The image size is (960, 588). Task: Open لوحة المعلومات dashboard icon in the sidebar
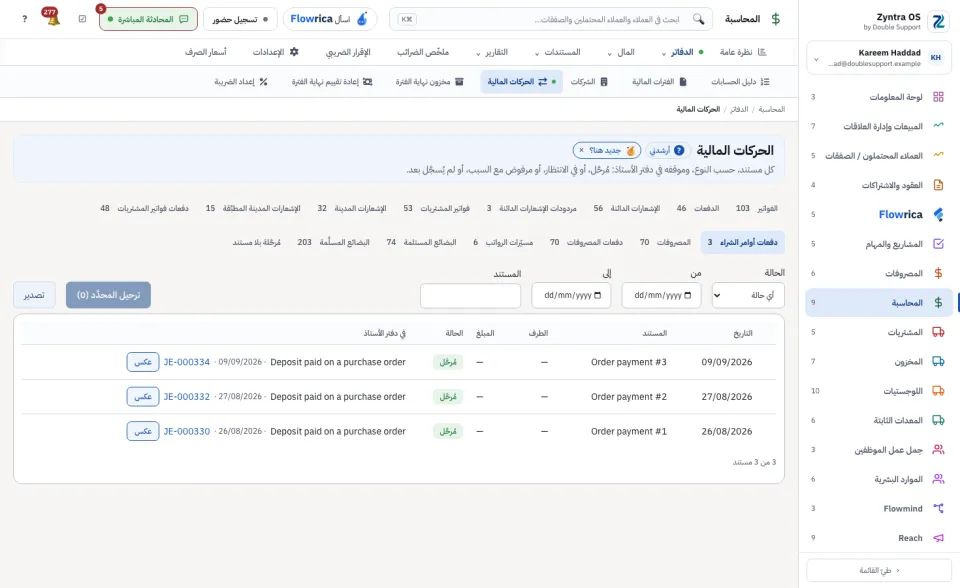pos(938,97)
